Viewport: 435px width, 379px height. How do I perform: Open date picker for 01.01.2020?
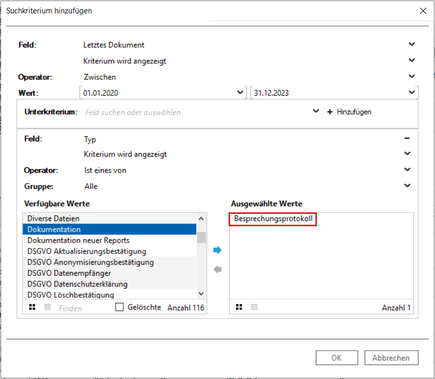[x=240, y=92]
